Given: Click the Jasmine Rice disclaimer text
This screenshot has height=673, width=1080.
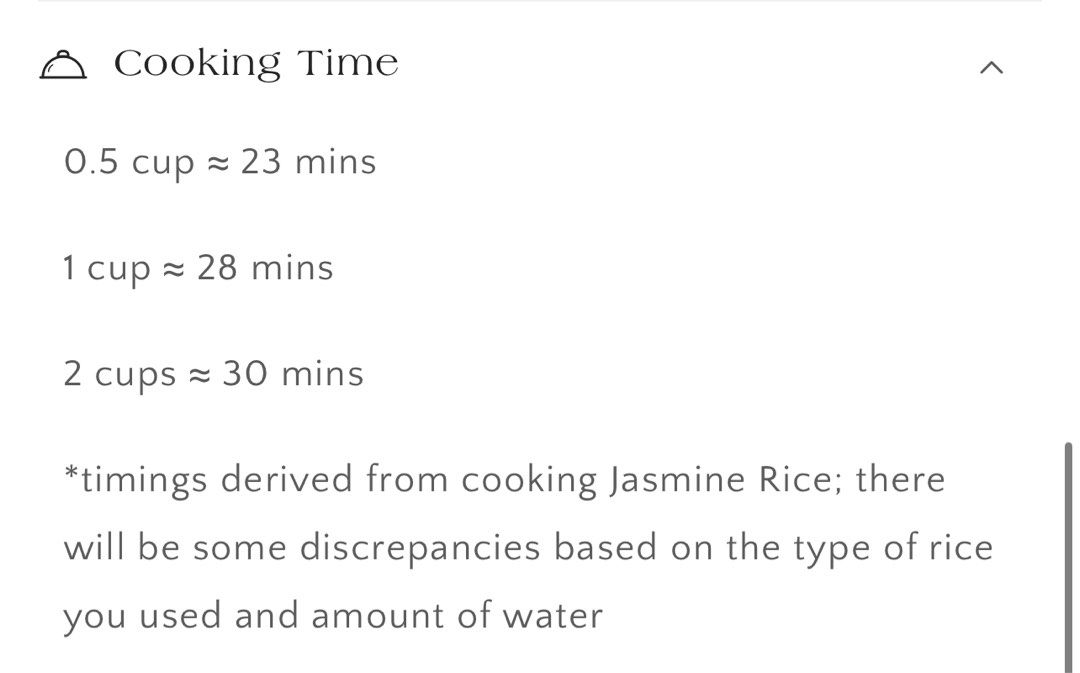Looking at the screenshot, I should click(529, 546).
